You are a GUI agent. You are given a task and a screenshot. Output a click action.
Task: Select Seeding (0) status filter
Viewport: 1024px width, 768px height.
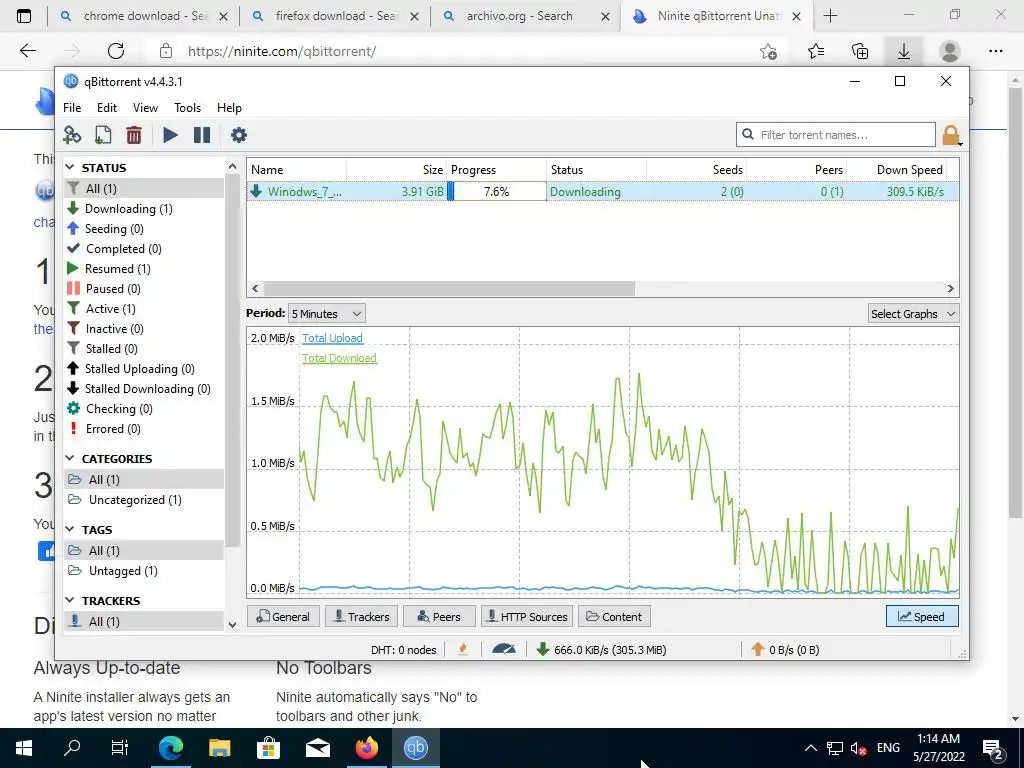point(114,229)
